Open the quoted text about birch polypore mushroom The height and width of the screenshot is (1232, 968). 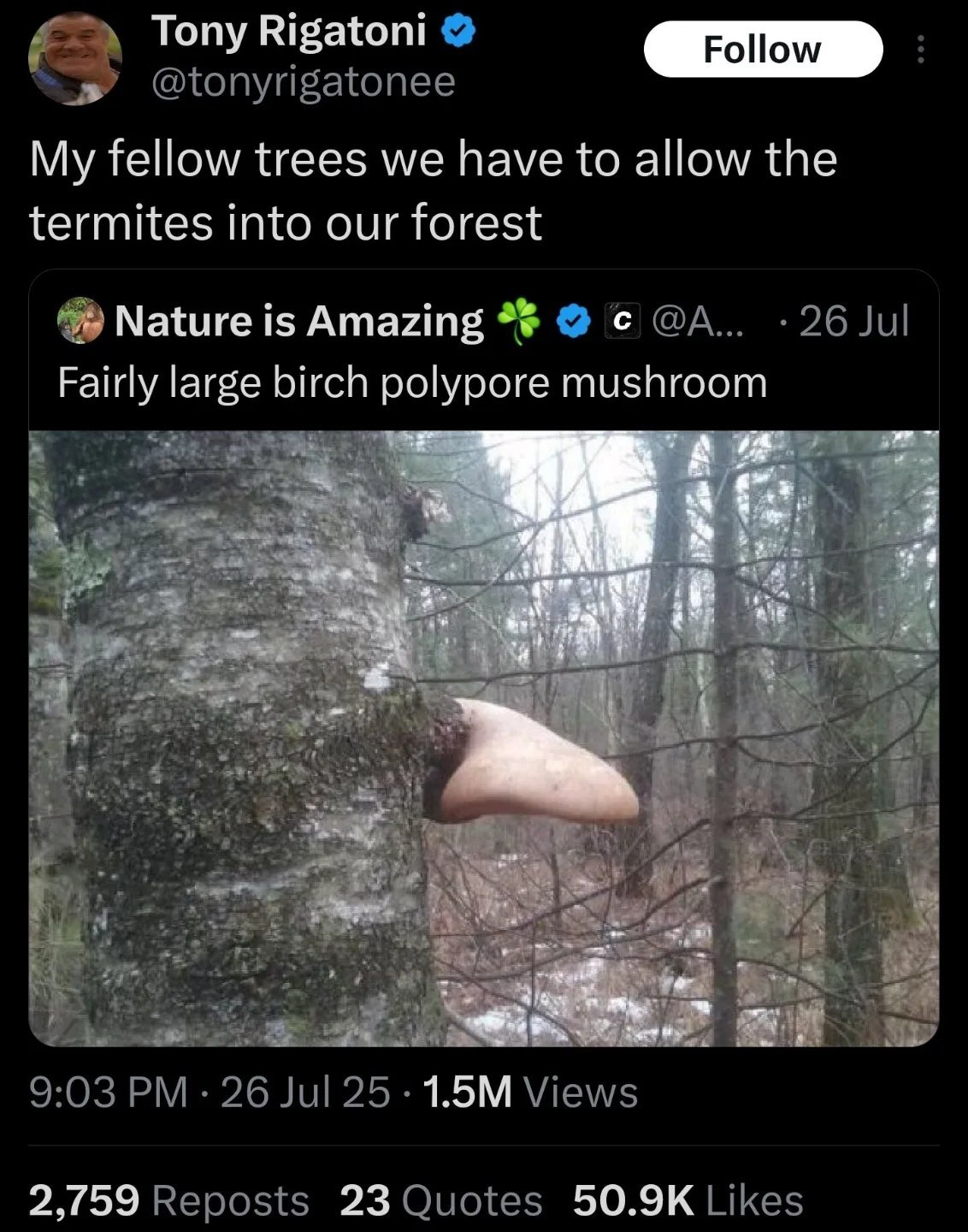tap(412, 382)
